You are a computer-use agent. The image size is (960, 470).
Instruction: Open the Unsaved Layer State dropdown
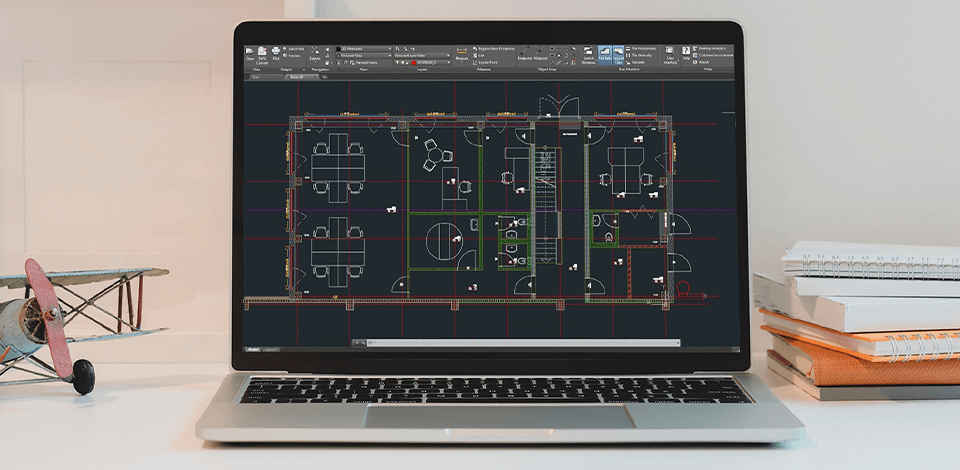point(422,56)
